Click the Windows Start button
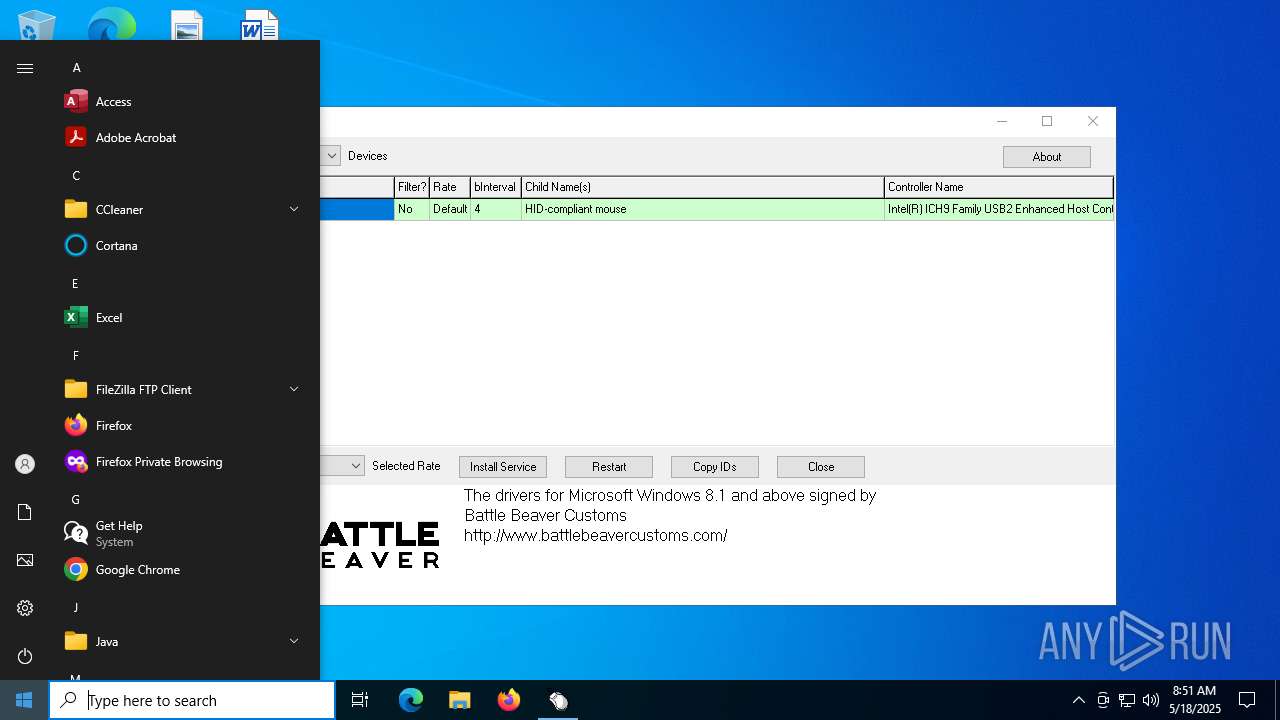Image resolution: width=1280 pixels, height=720 pixels. (x=24, y=700)
